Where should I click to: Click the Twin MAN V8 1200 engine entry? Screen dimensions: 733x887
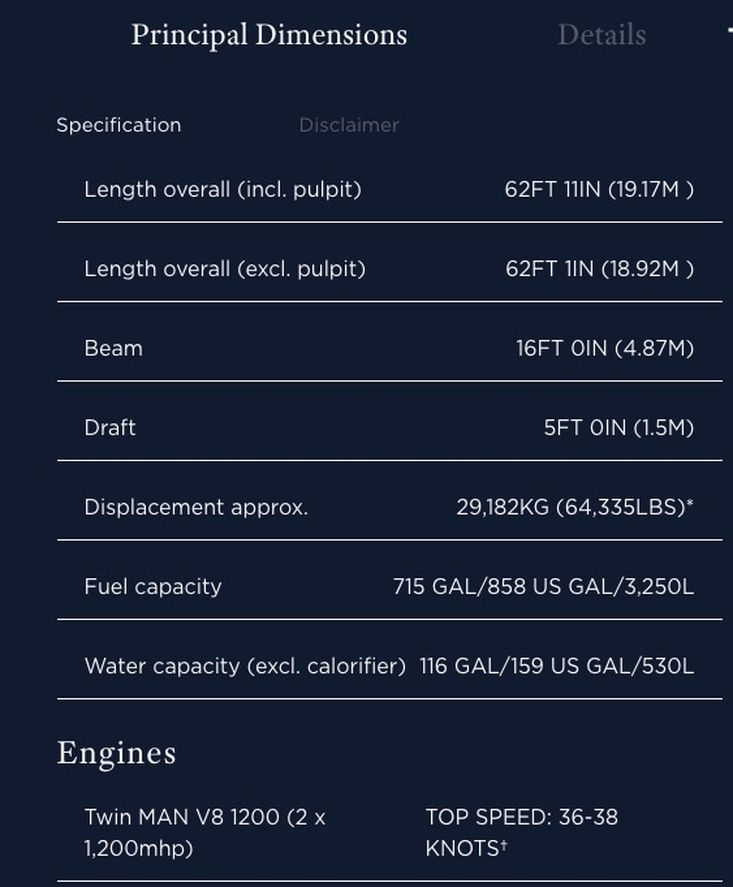tap(205, 833)
